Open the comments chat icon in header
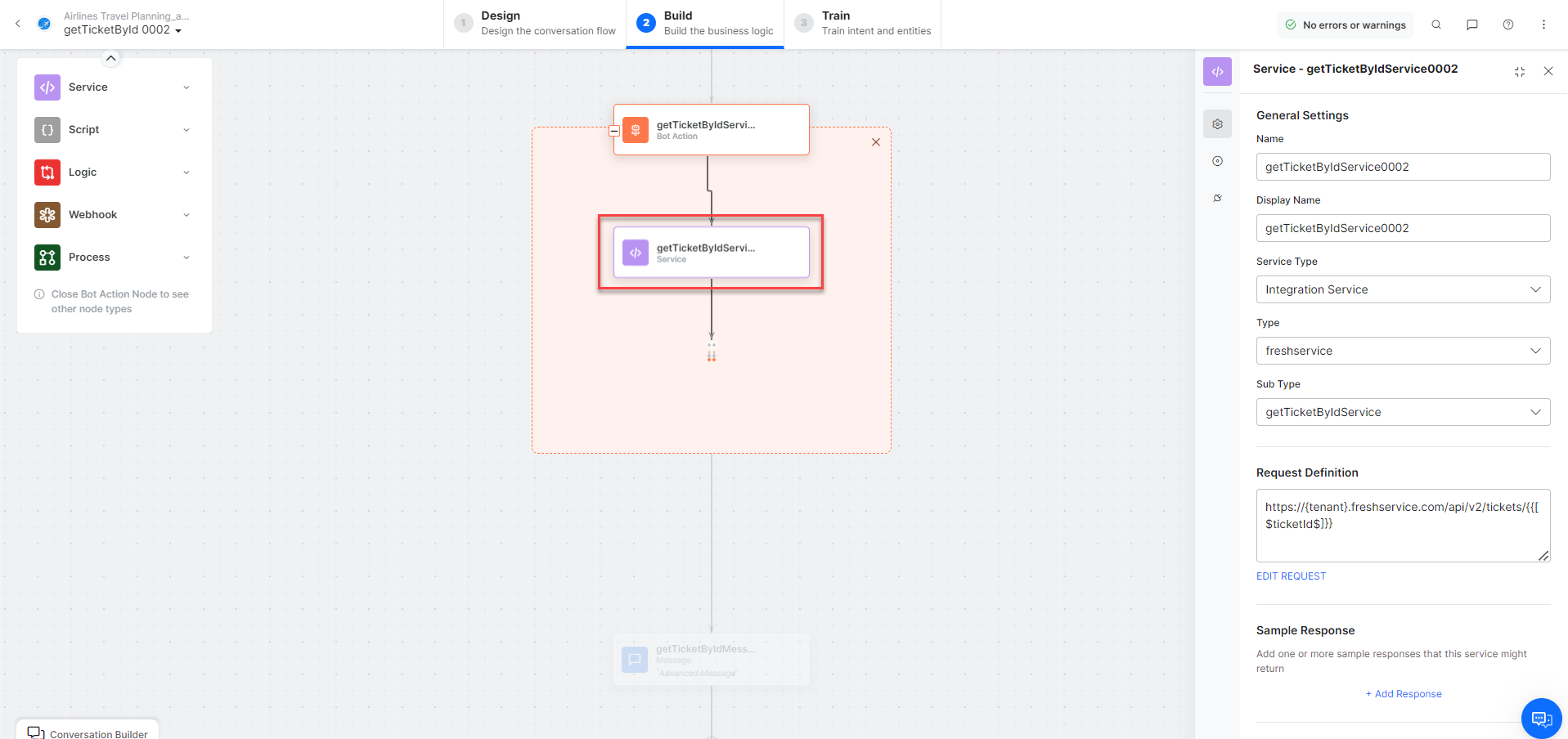This screenshot has width=1568, height=739. tap(1471, 25)
